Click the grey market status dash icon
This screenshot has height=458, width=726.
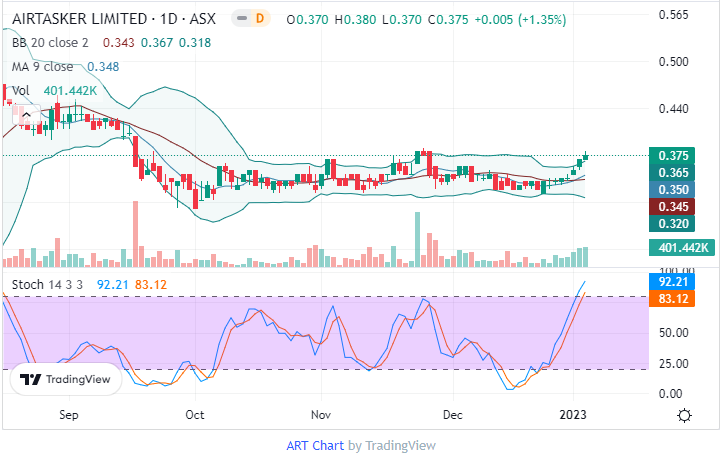(x=241, y=19)
